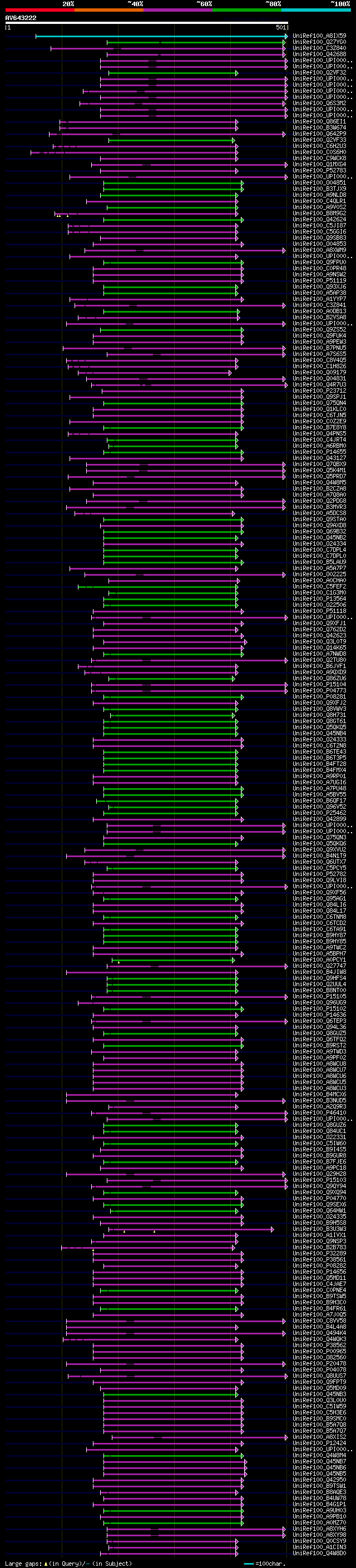Viewport: 356px width, 1568px height.
Task: Select the UniRef100_P14636 label
Action: tap(319, 1015)
